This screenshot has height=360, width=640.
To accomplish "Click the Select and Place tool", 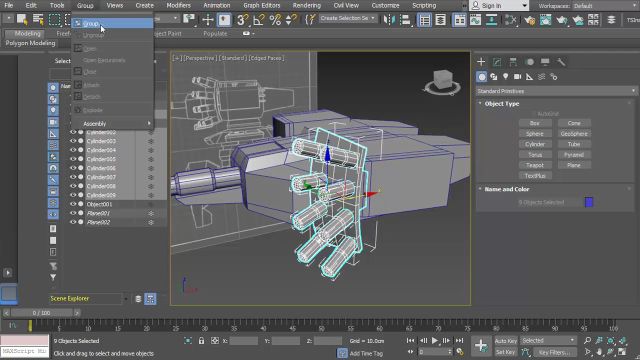I will [x=224, y=19].
